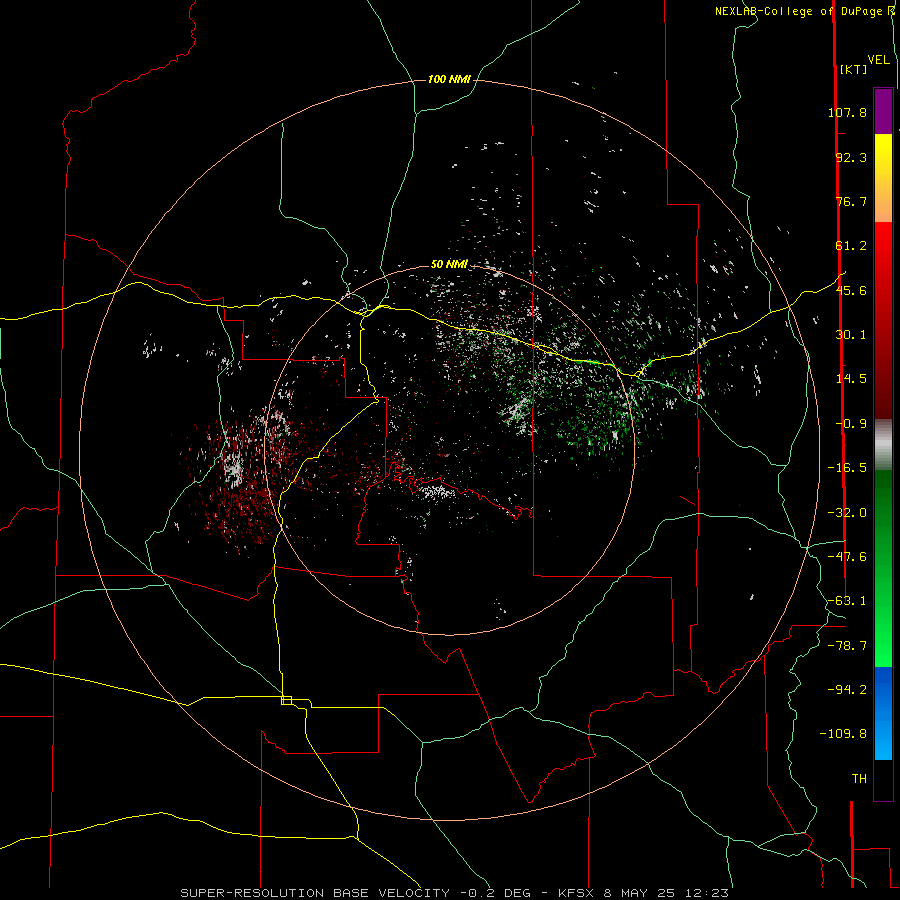Click the 30.1 velocity scale value
This screenshot has height=900, width=900.
851,335
